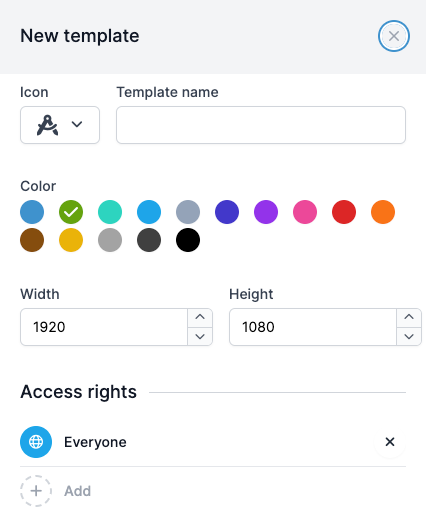Click the Everyone globe icon
This screenshot has width=426, height=523.
click(x=36, y=442)
